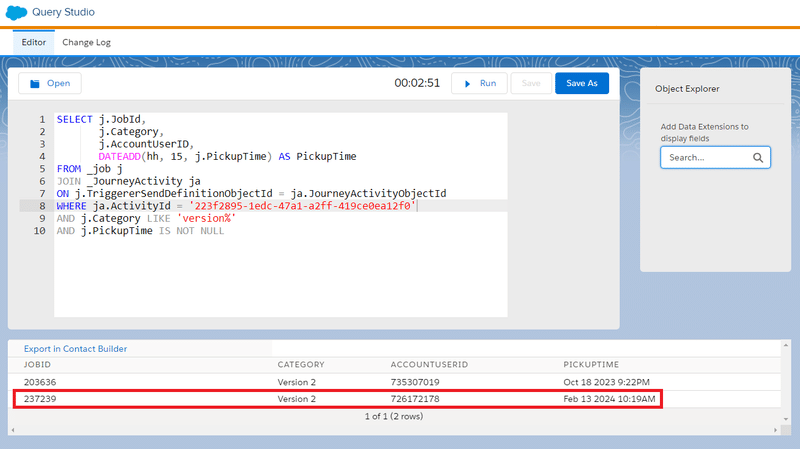The height and width of the screenshot is (449, 800).
Task: Click line number 10 in gutter
Action: tap(39, 231)
